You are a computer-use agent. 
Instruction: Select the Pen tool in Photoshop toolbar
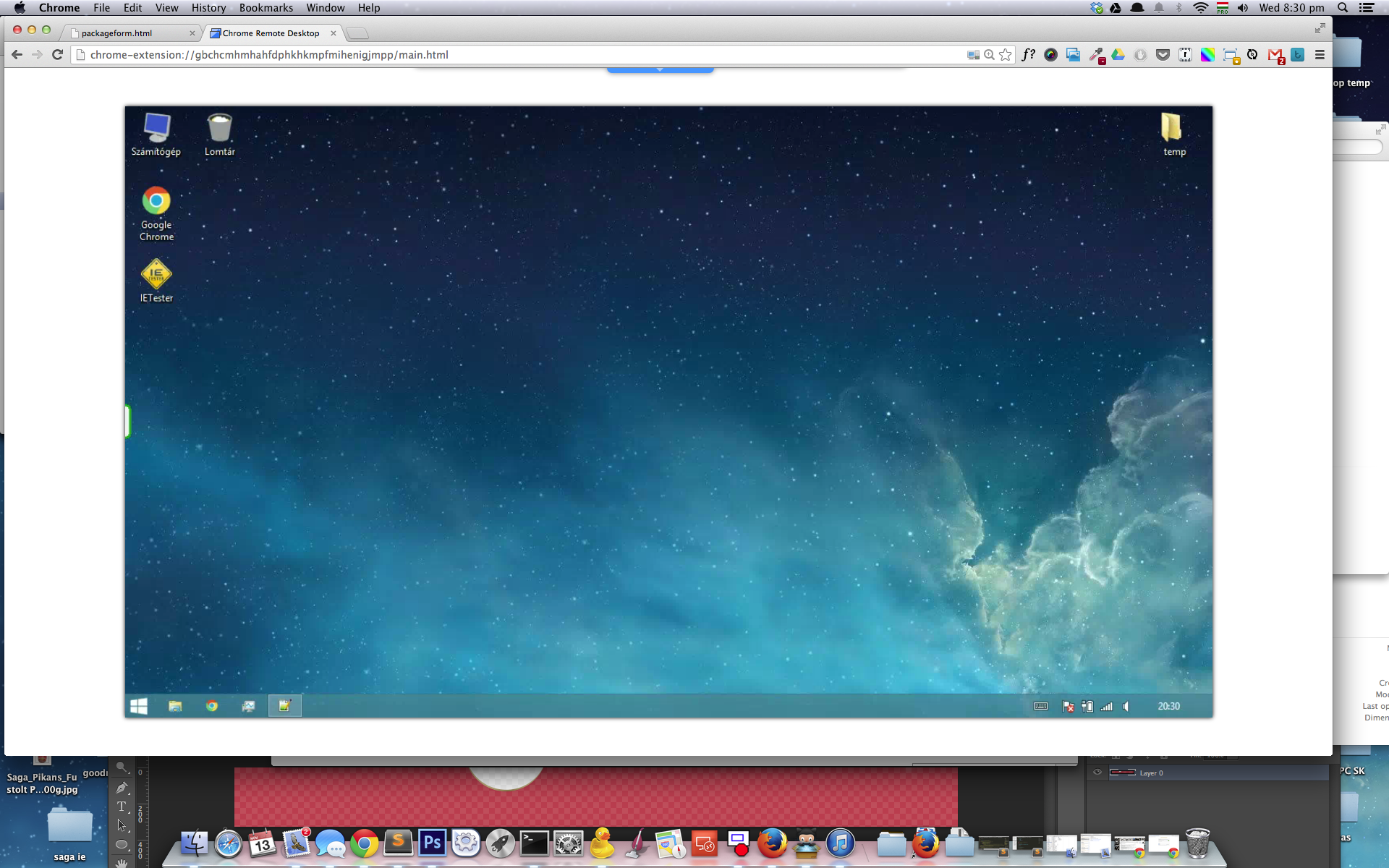(x=122, y=788)
